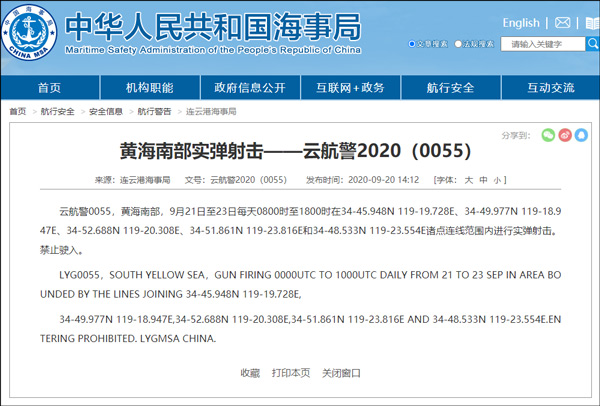Screen dimensions: 600x406
Task: Go to 首页 in the breadcrumb
Action: click(18, 111)
